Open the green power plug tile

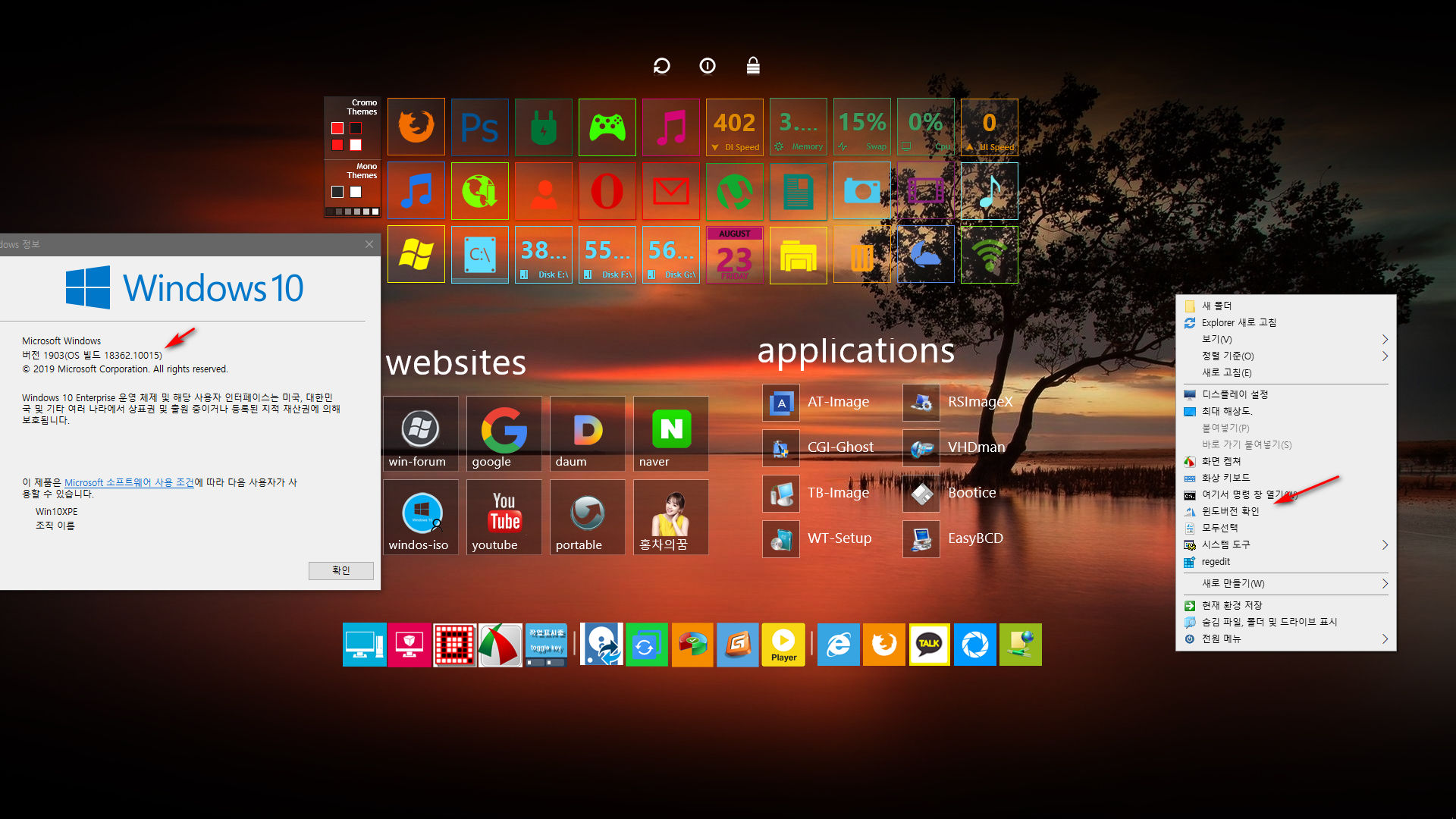(543, 127)
